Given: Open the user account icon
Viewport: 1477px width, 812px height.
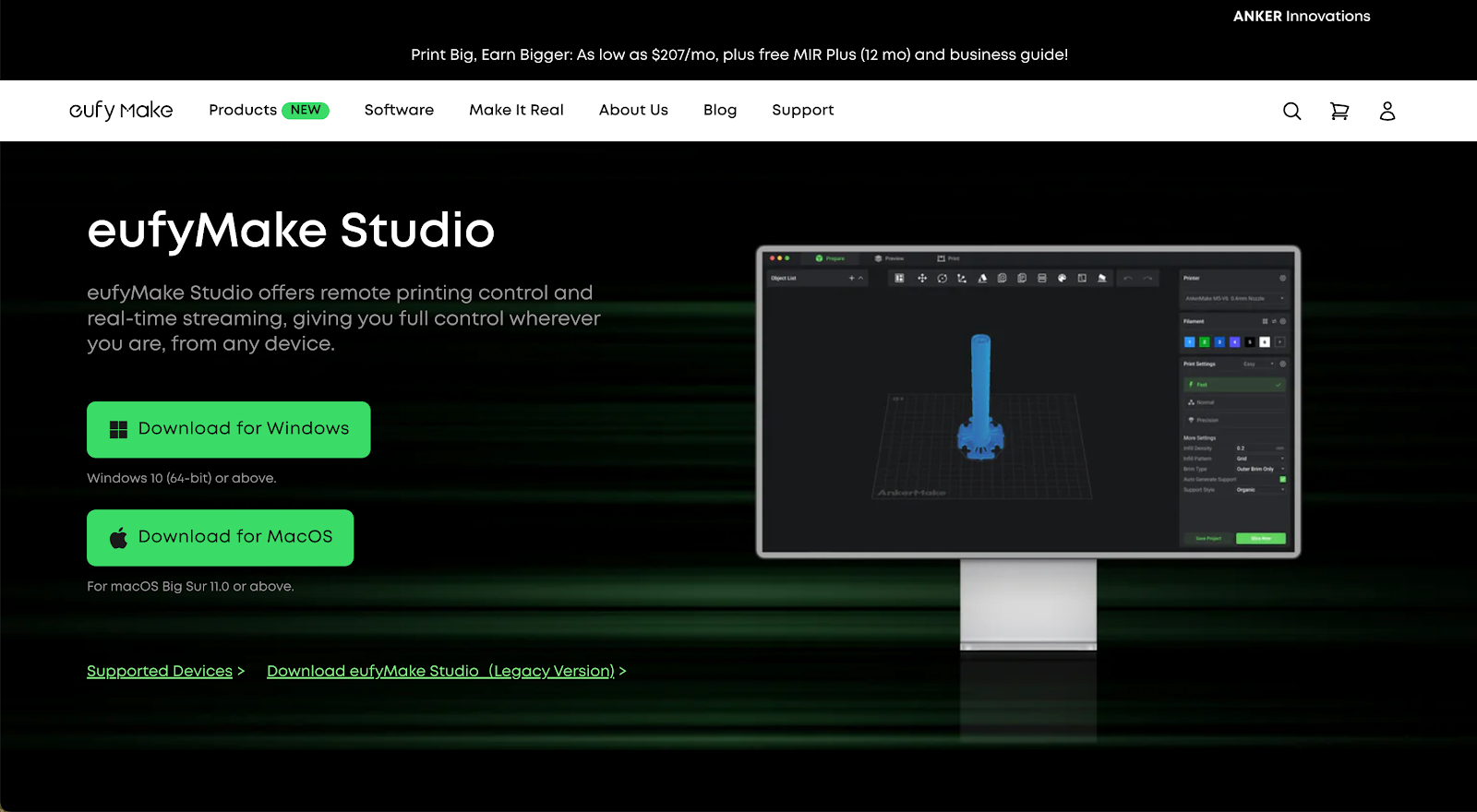Looking at the screenshot, I should [x=1387, y=111].
